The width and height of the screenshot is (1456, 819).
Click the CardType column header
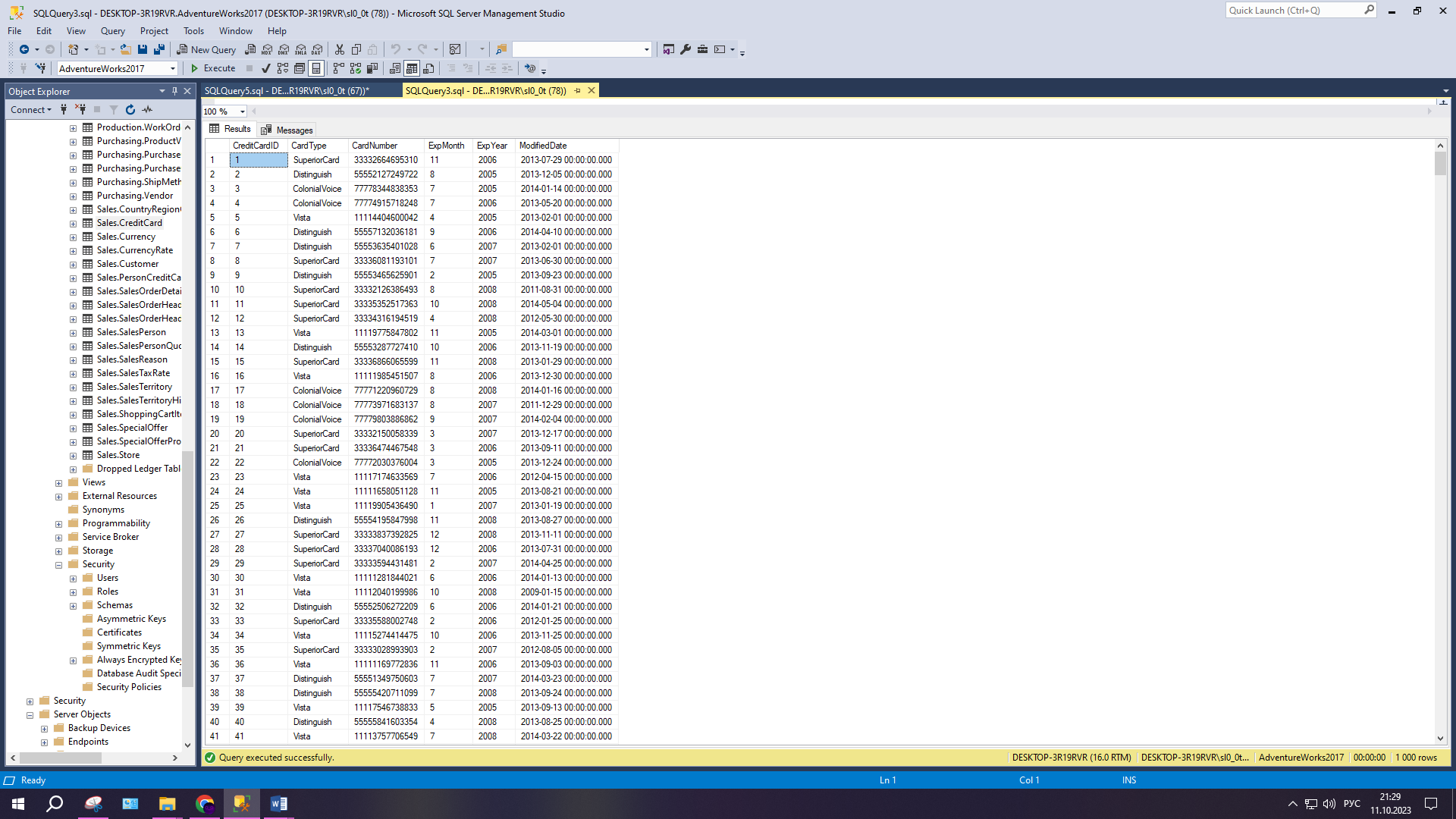(318, 146)
